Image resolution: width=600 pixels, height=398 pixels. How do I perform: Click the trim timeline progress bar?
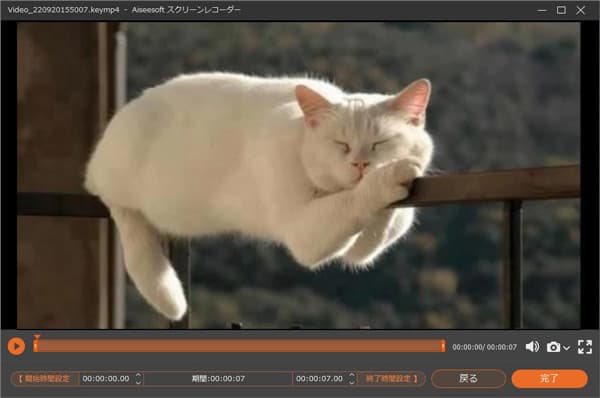(x=239, y=346)
